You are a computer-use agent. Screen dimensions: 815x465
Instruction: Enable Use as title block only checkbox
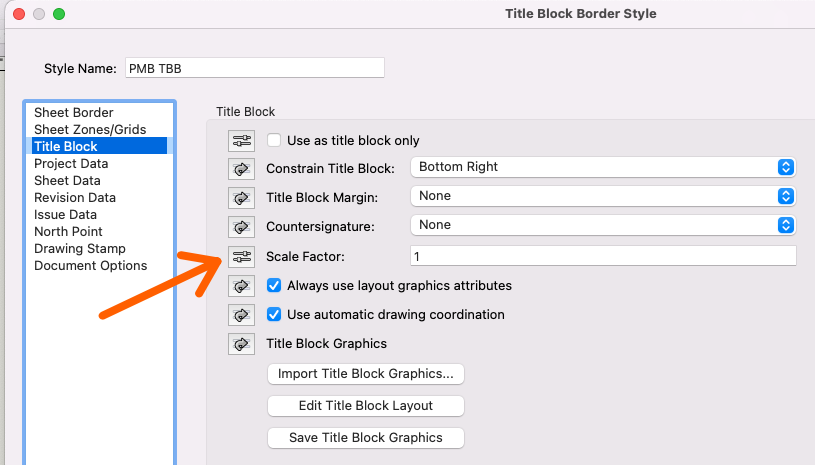(x=274, y=141)
